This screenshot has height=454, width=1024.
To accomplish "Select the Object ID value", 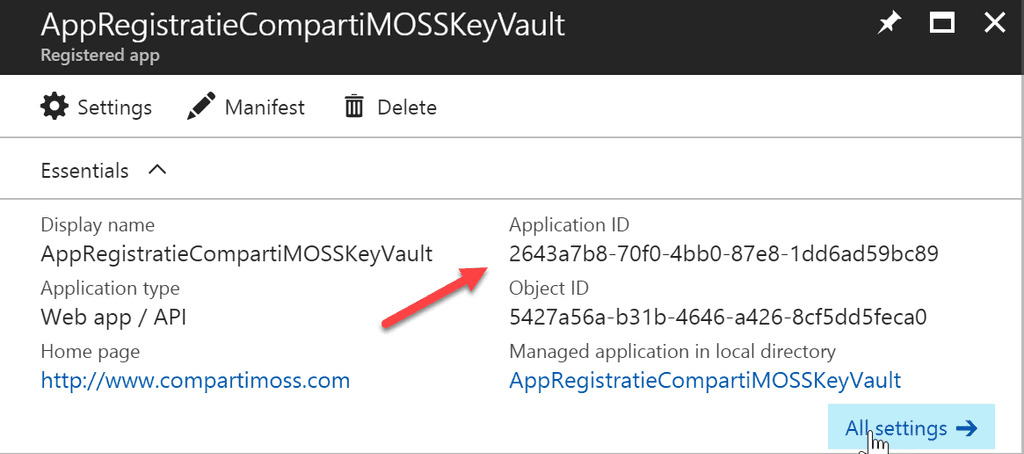I will click(718, 318).
